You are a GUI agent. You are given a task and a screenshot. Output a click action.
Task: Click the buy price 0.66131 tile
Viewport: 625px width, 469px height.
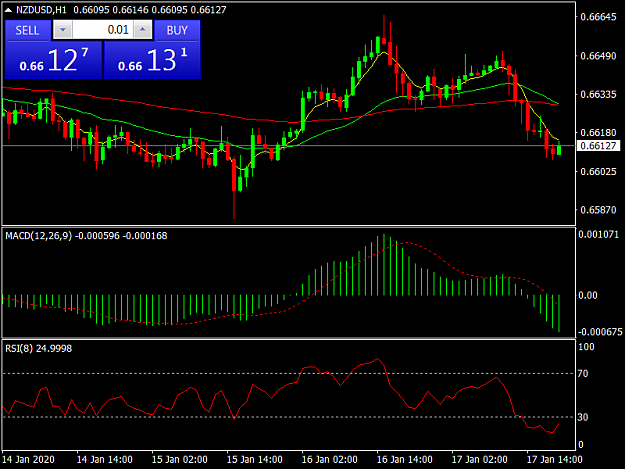click(152, 60)
